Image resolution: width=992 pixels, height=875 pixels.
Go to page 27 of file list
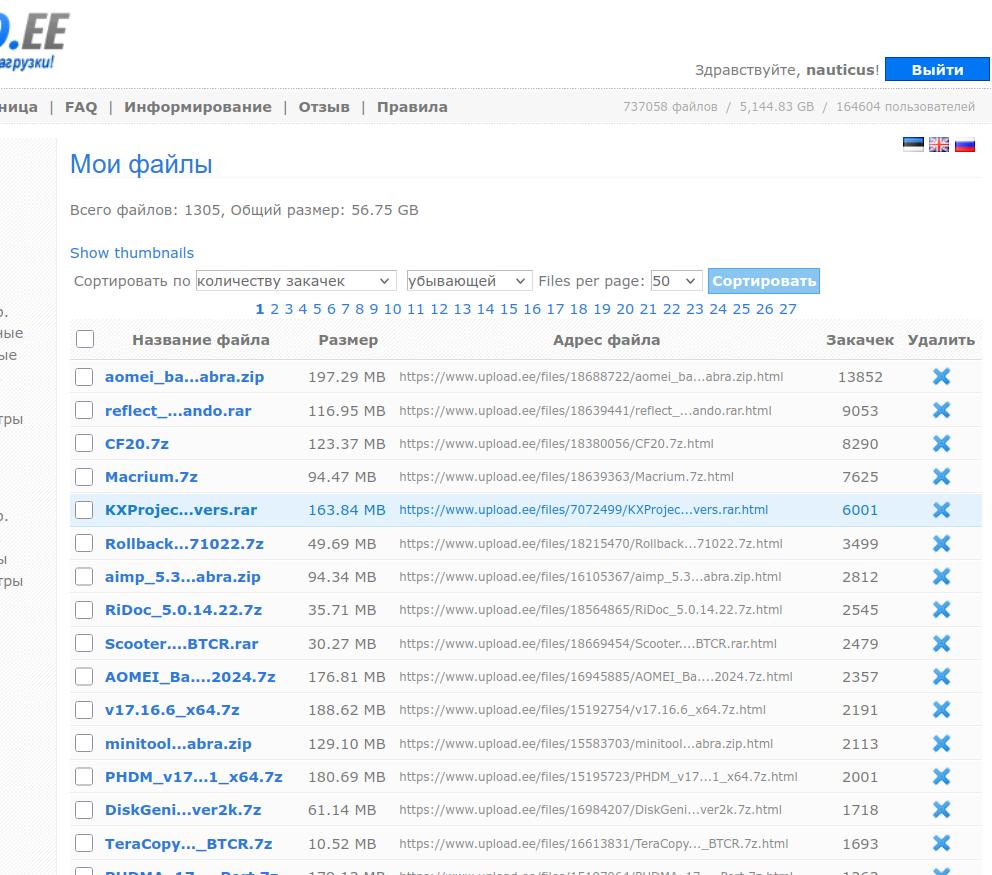coord(788,309)
